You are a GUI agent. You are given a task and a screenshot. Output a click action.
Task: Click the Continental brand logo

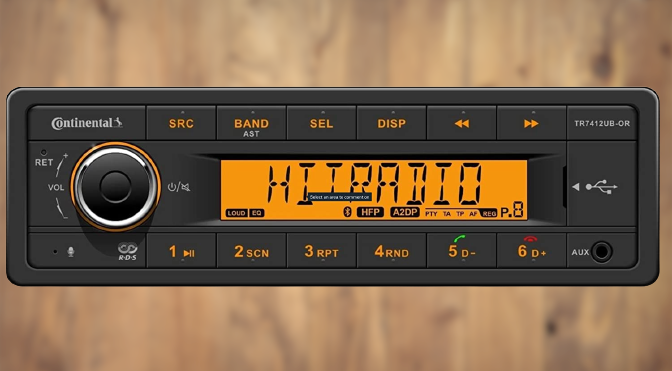click(87, 123)
